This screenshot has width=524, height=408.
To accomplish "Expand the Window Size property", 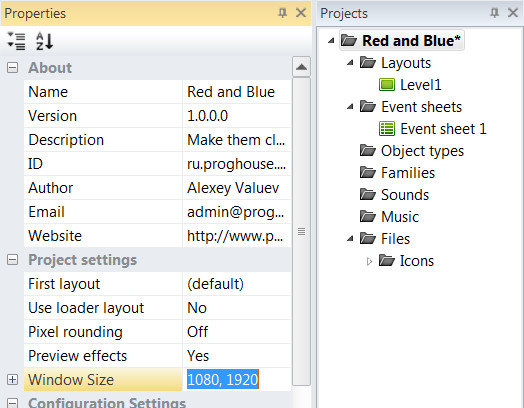I will pos(12,380).
